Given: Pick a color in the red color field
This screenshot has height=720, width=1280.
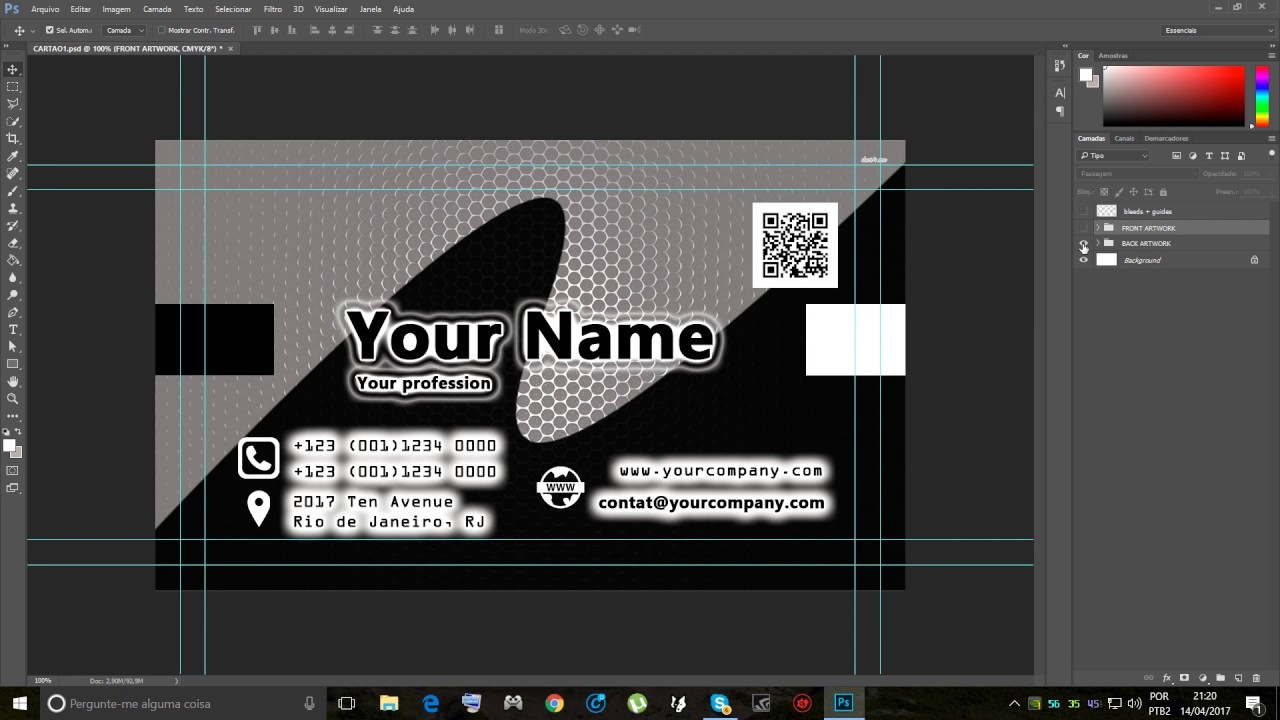Looking at the screenshot, I should [1174, 96].
